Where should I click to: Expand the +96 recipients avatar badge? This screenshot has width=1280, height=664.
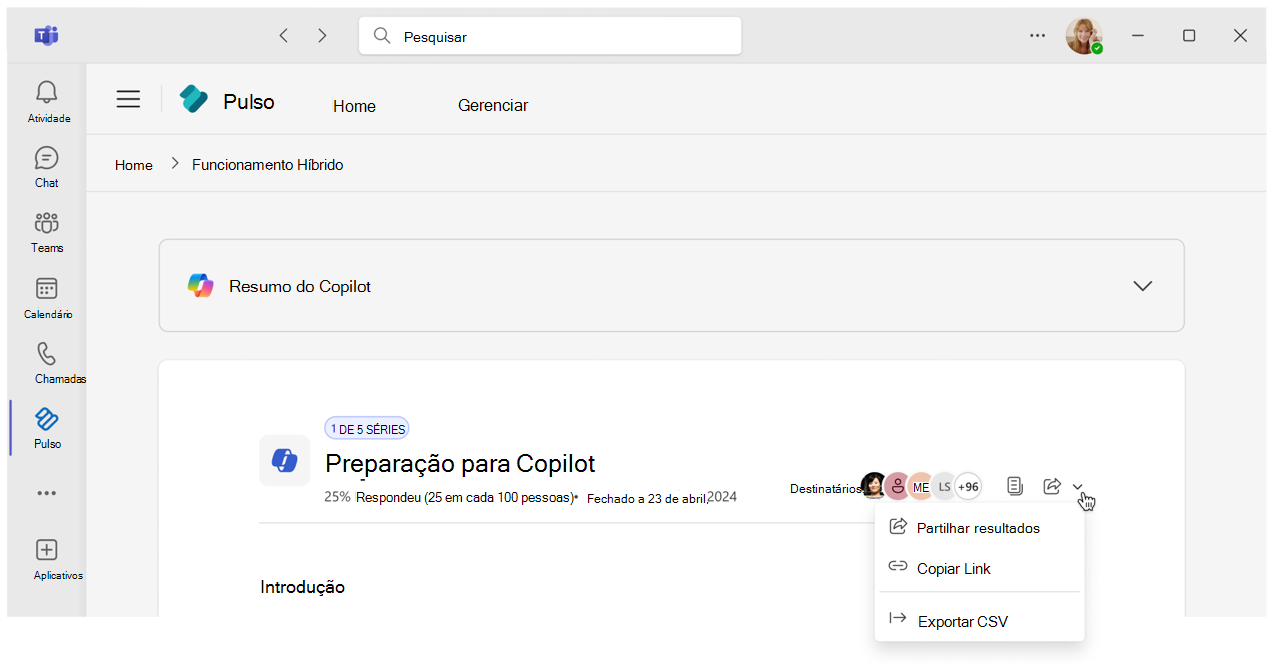click(967, 486)
